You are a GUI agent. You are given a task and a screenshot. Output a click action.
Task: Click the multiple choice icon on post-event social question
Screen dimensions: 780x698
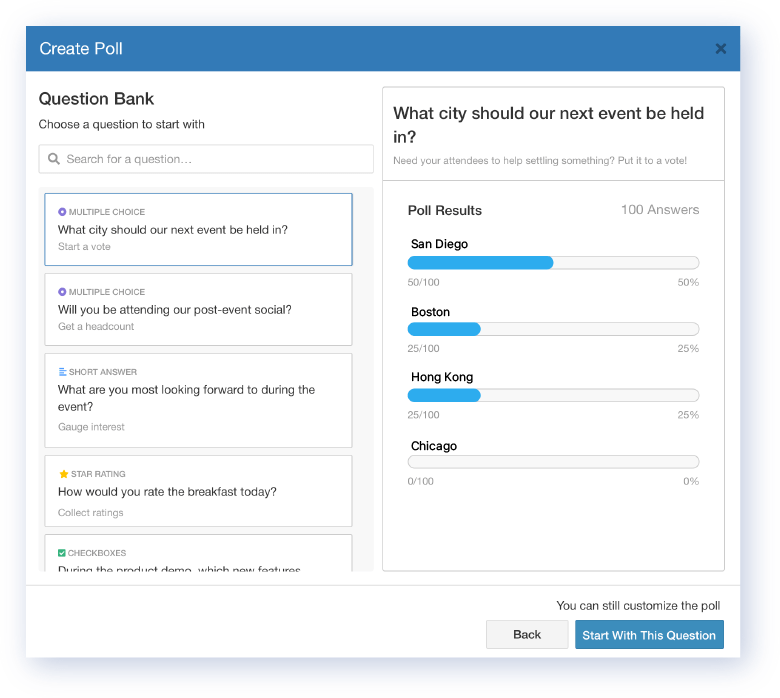coord(62,292)
